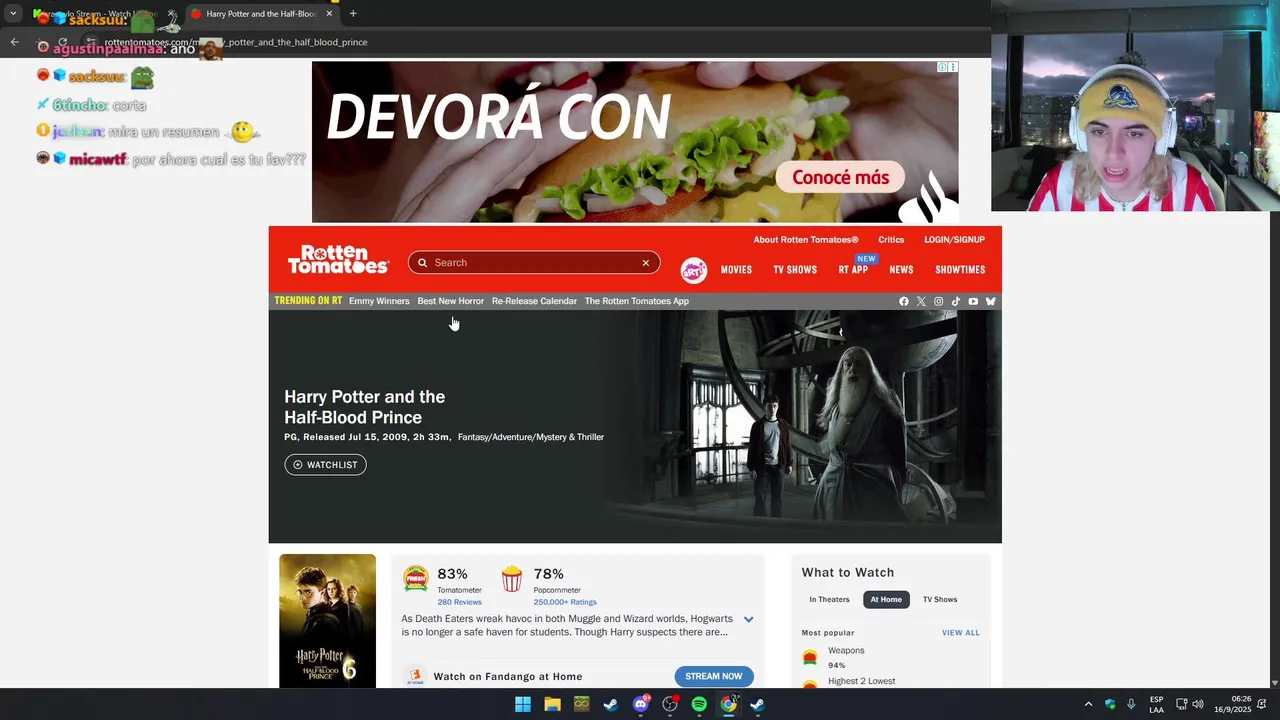Open Rotten Tomatoes Bluesky icon
The height and width of the screenshot is (720, 1280).
[x=990, y=301]
